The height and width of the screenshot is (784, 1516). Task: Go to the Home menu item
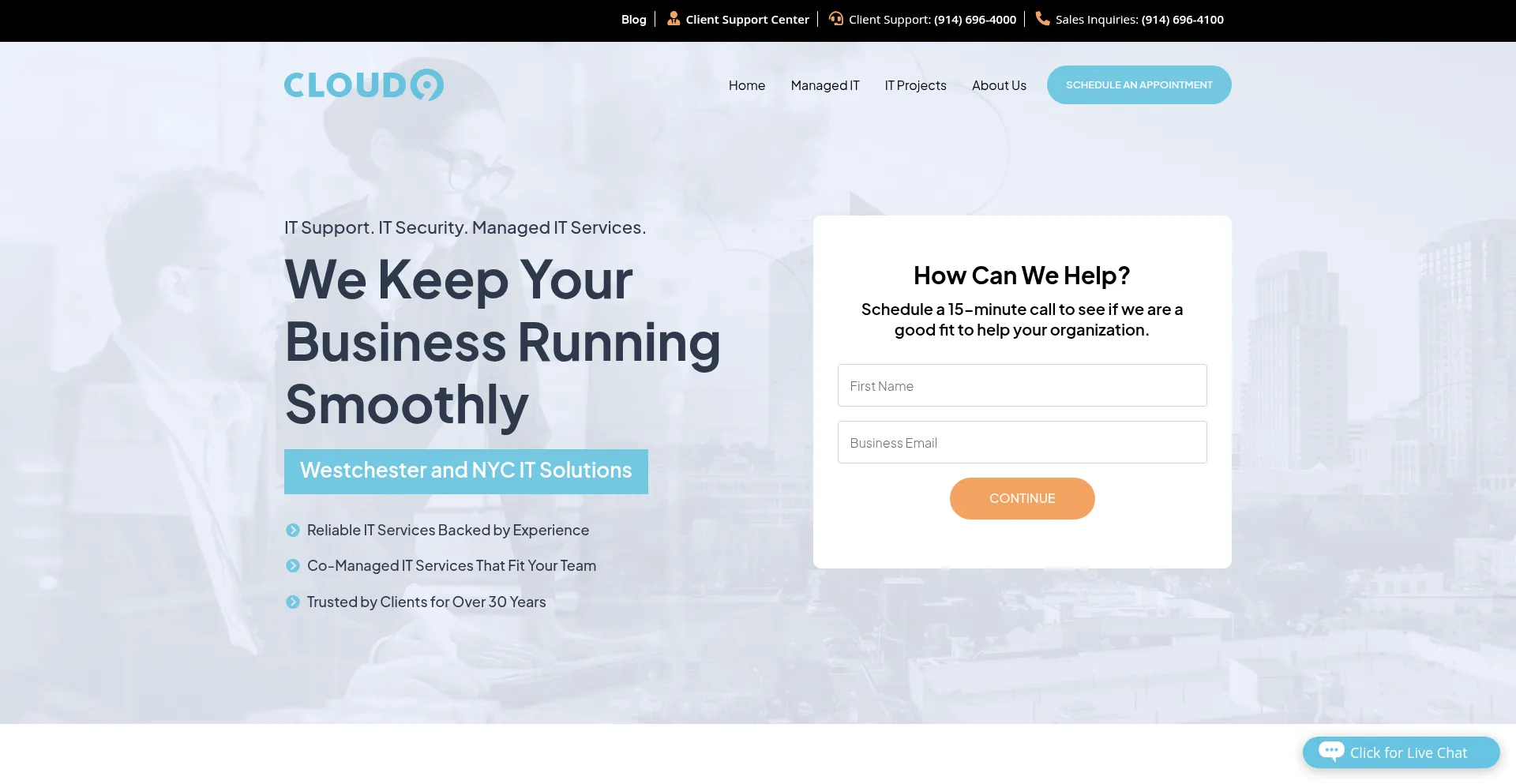746,85
